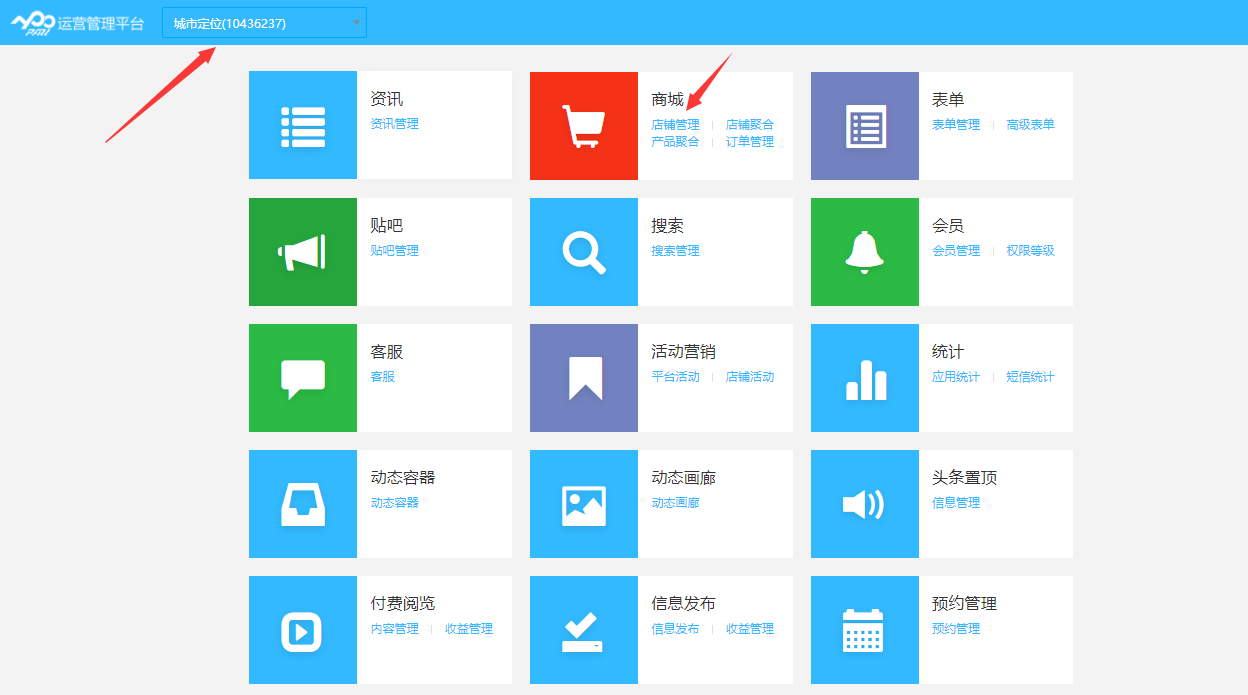Click the bookmark 活动营销 icon

click(583, 378)
